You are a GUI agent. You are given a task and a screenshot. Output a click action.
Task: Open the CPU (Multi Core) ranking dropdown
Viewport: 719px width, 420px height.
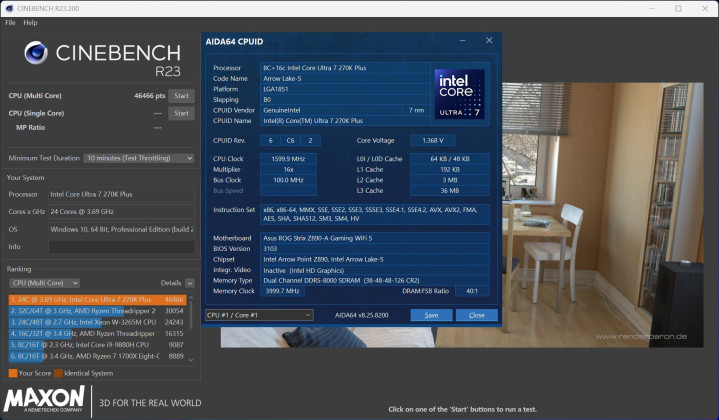45,283
